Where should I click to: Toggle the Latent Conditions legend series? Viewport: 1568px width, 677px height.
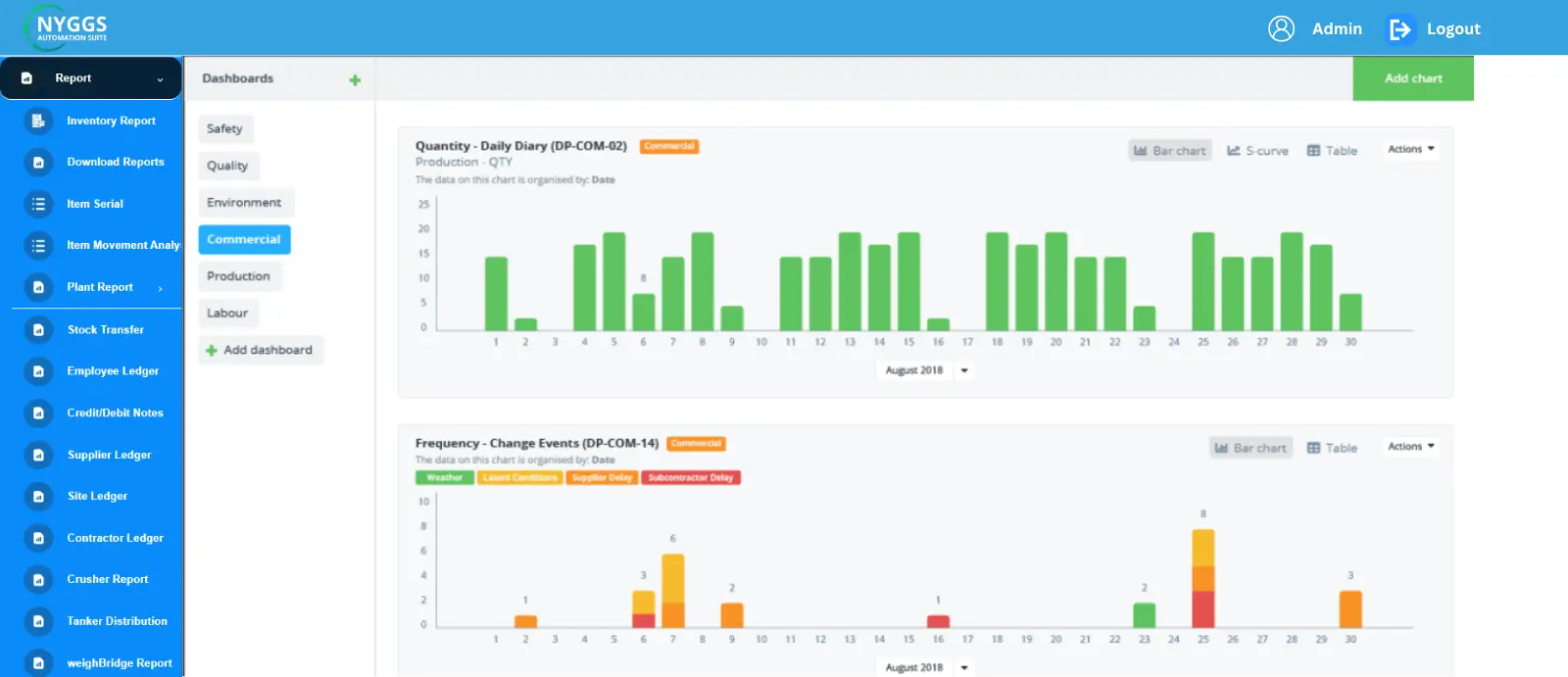(x=520, y=478)
